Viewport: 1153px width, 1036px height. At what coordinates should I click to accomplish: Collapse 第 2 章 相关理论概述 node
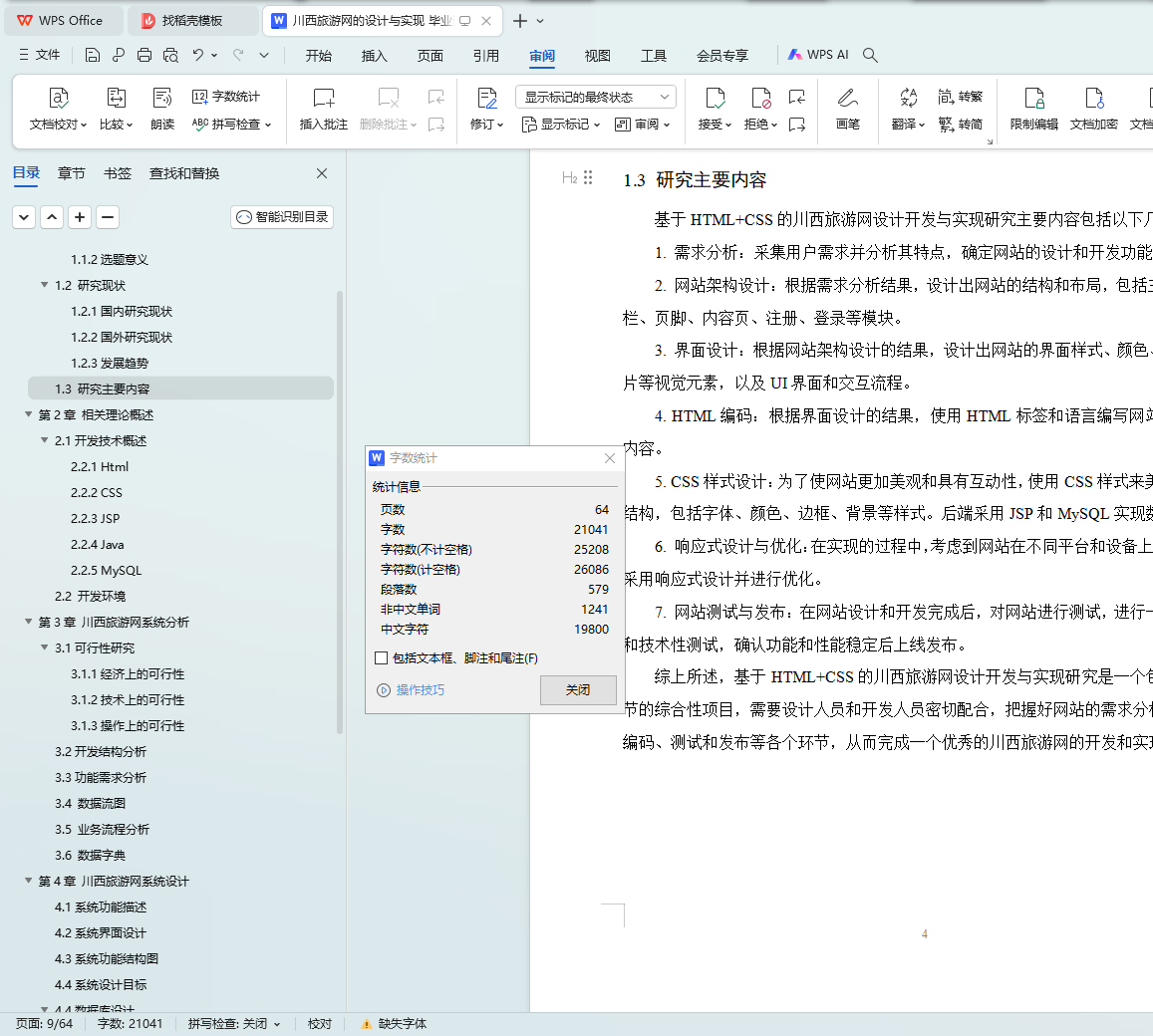click(29, 414)
